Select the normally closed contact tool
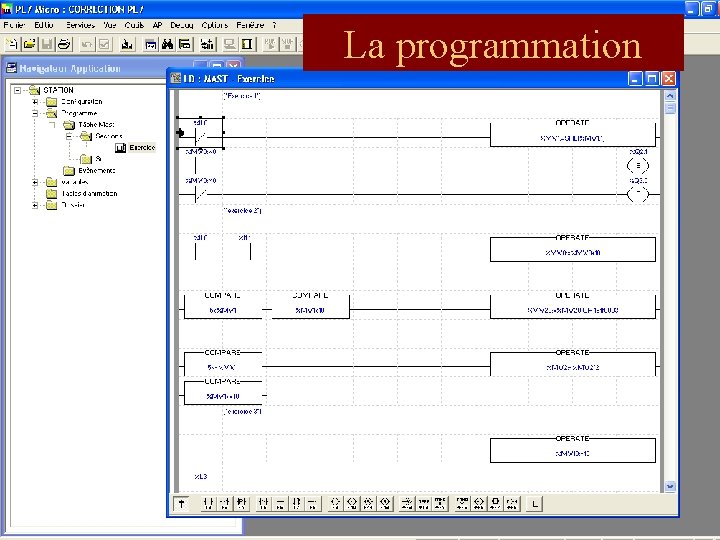 pyautogui.click(x=225, y=504)
